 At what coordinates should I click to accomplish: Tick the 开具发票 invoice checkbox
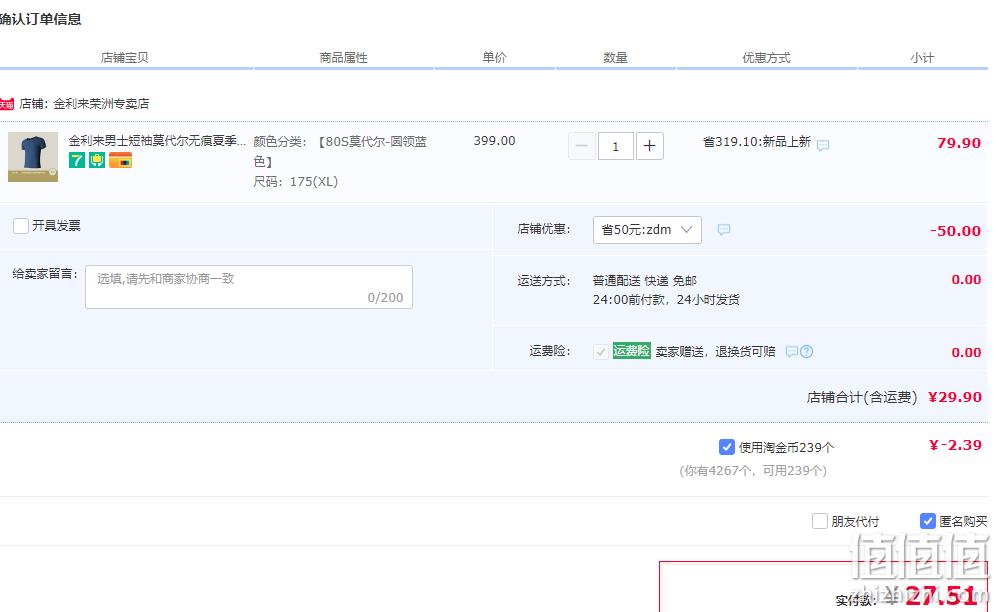pyautogui.click(x=21, y=225)
